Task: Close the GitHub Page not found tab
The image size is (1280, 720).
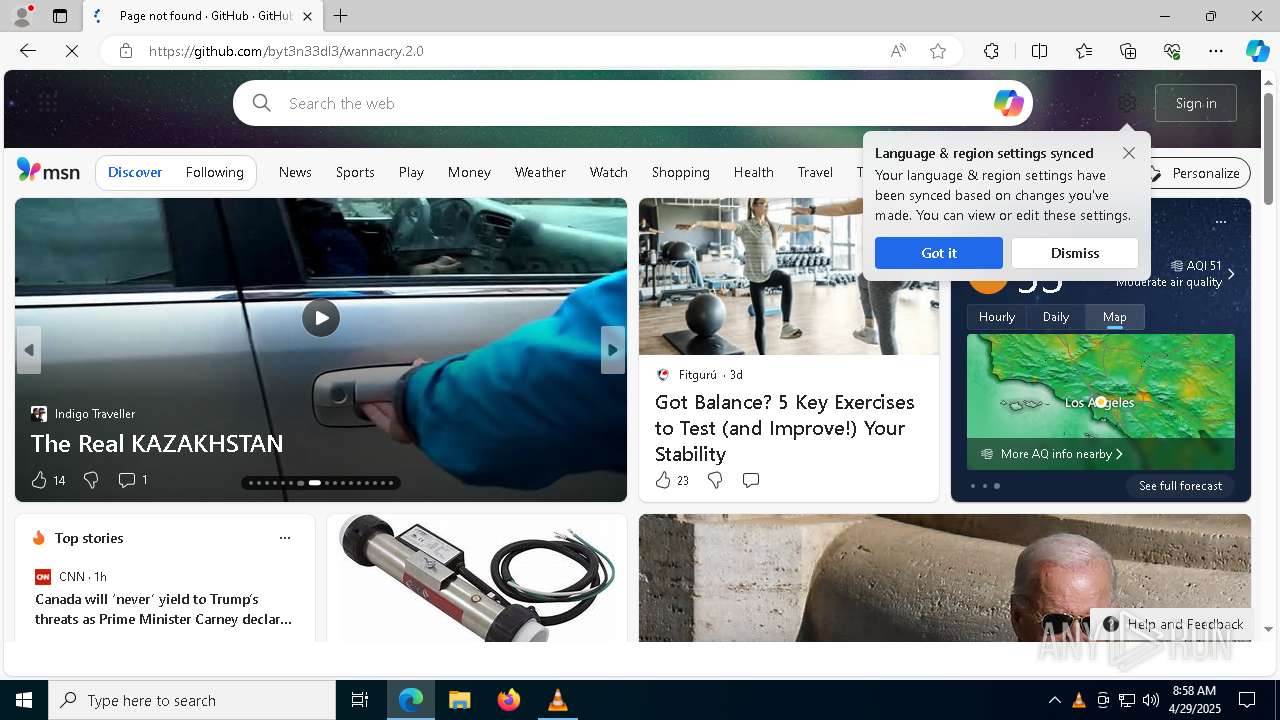Action: (308, 16)
